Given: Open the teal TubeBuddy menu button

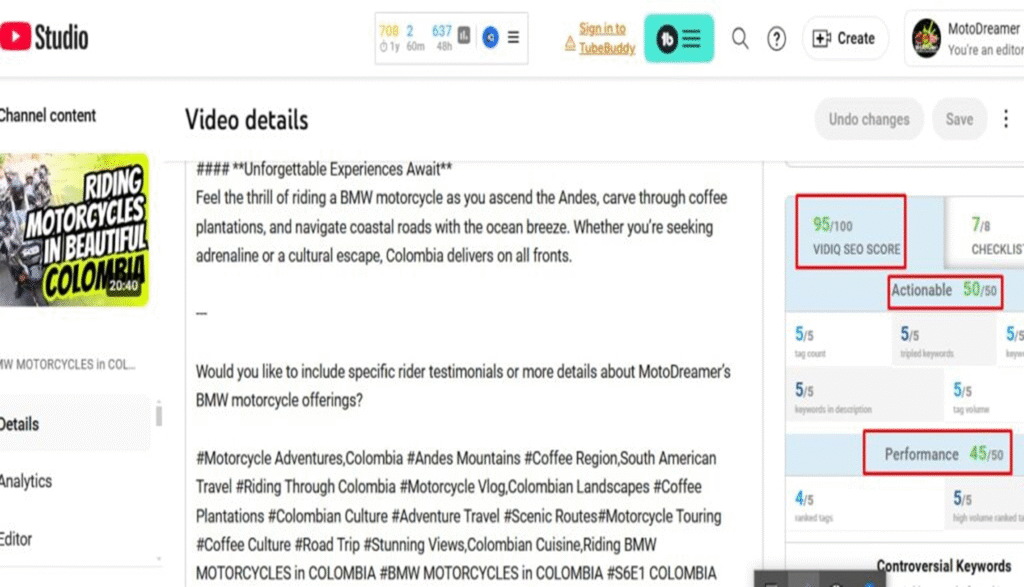Looking at the screenshot, I should pyautogui.click(x=679, y=39).
